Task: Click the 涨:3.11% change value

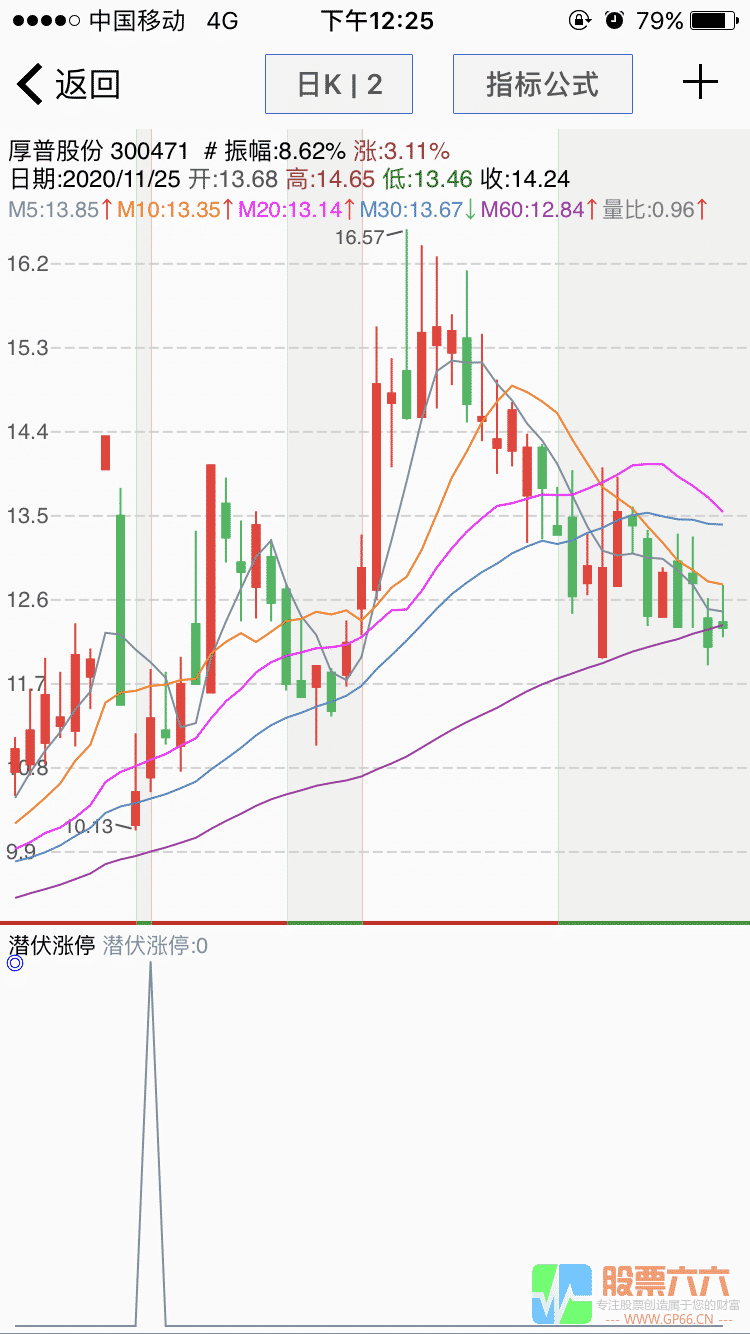Action: click(x=401, y=151)
